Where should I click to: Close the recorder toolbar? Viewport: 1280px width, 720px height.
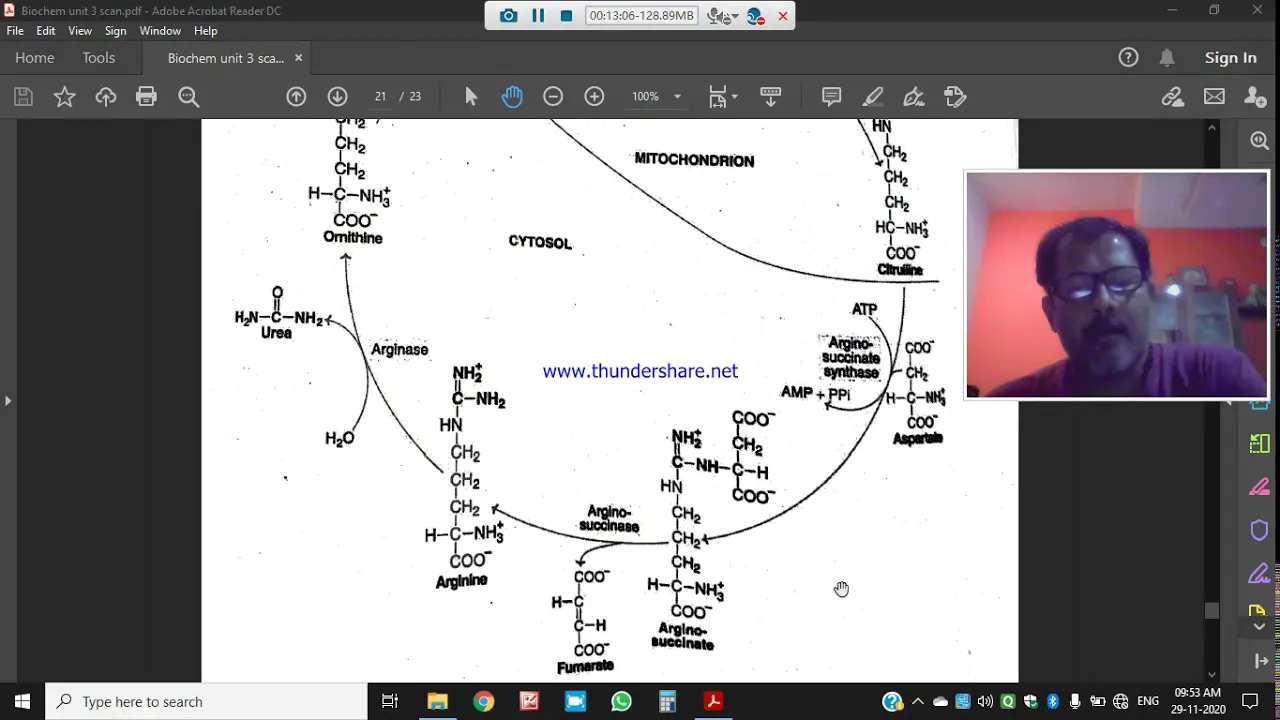tap(783, 16)
